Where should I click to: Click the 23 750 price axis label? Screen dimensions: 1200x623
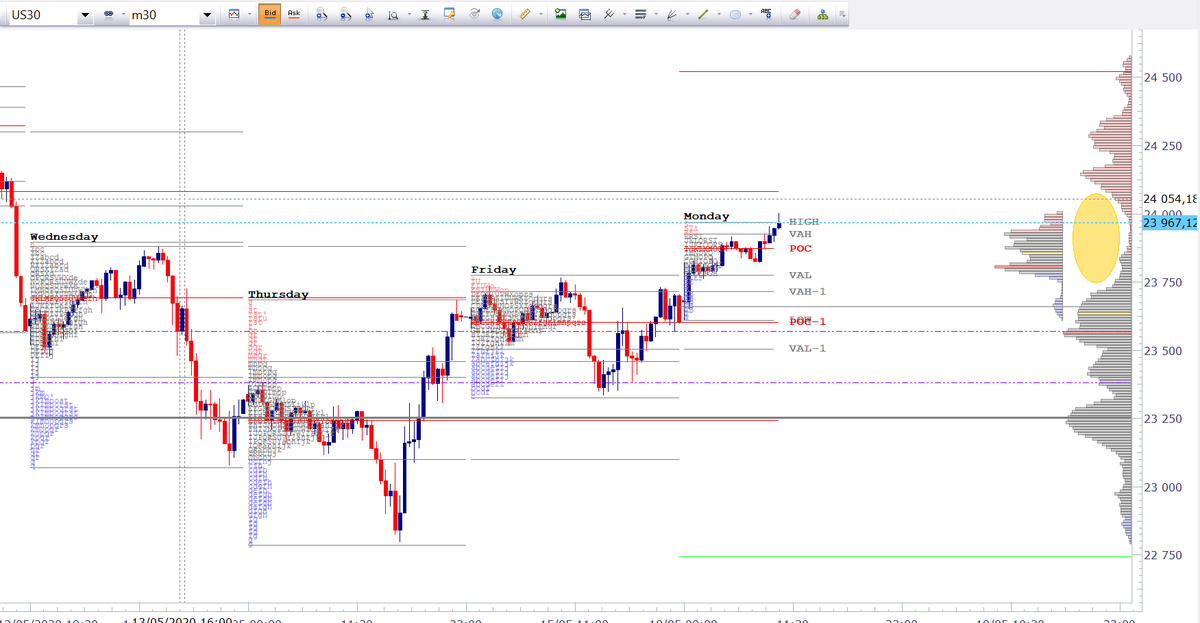pyautogui.click(x=1162, y=283)
